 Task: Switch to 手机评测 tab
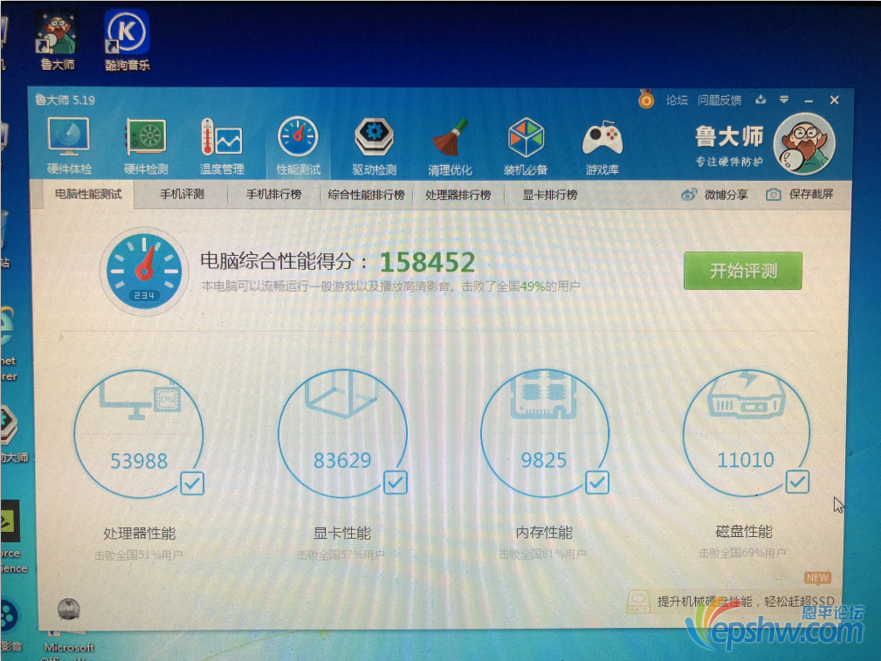(182, 194)
